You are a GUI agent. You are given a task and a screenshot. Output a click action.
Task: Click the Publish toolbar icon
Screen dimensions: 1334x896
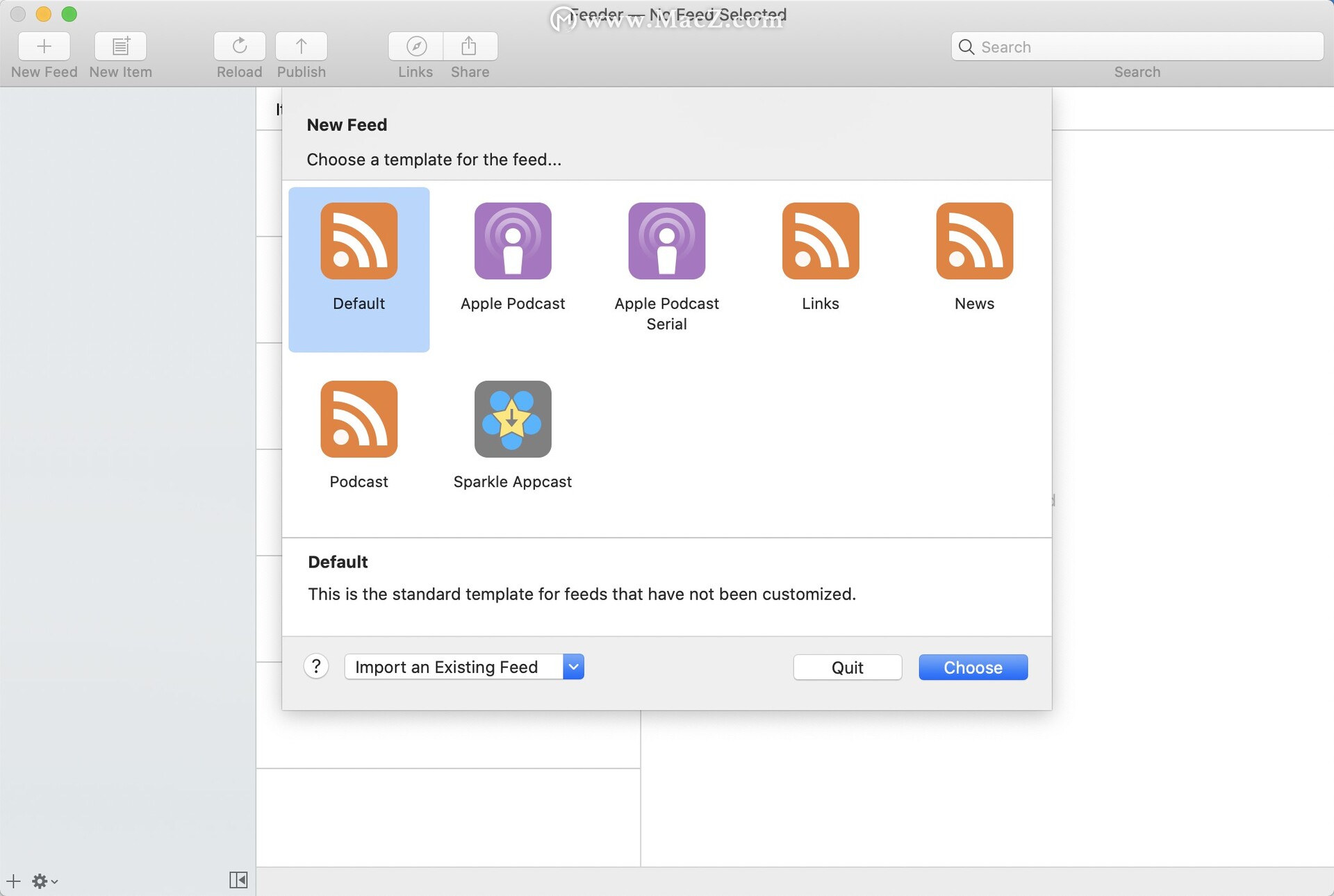tap(300, 46)
